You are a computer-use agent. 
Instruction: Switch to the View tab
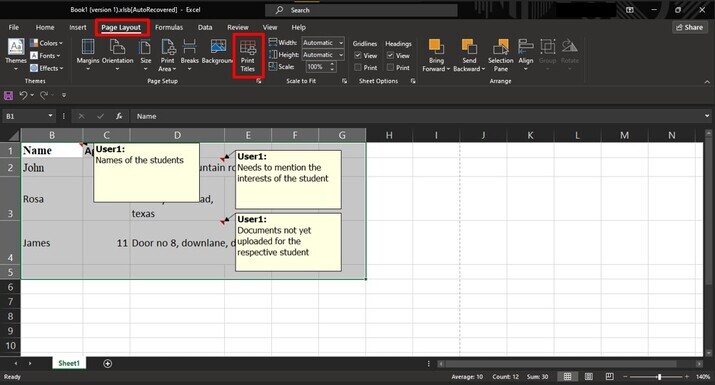coord(269,27)
